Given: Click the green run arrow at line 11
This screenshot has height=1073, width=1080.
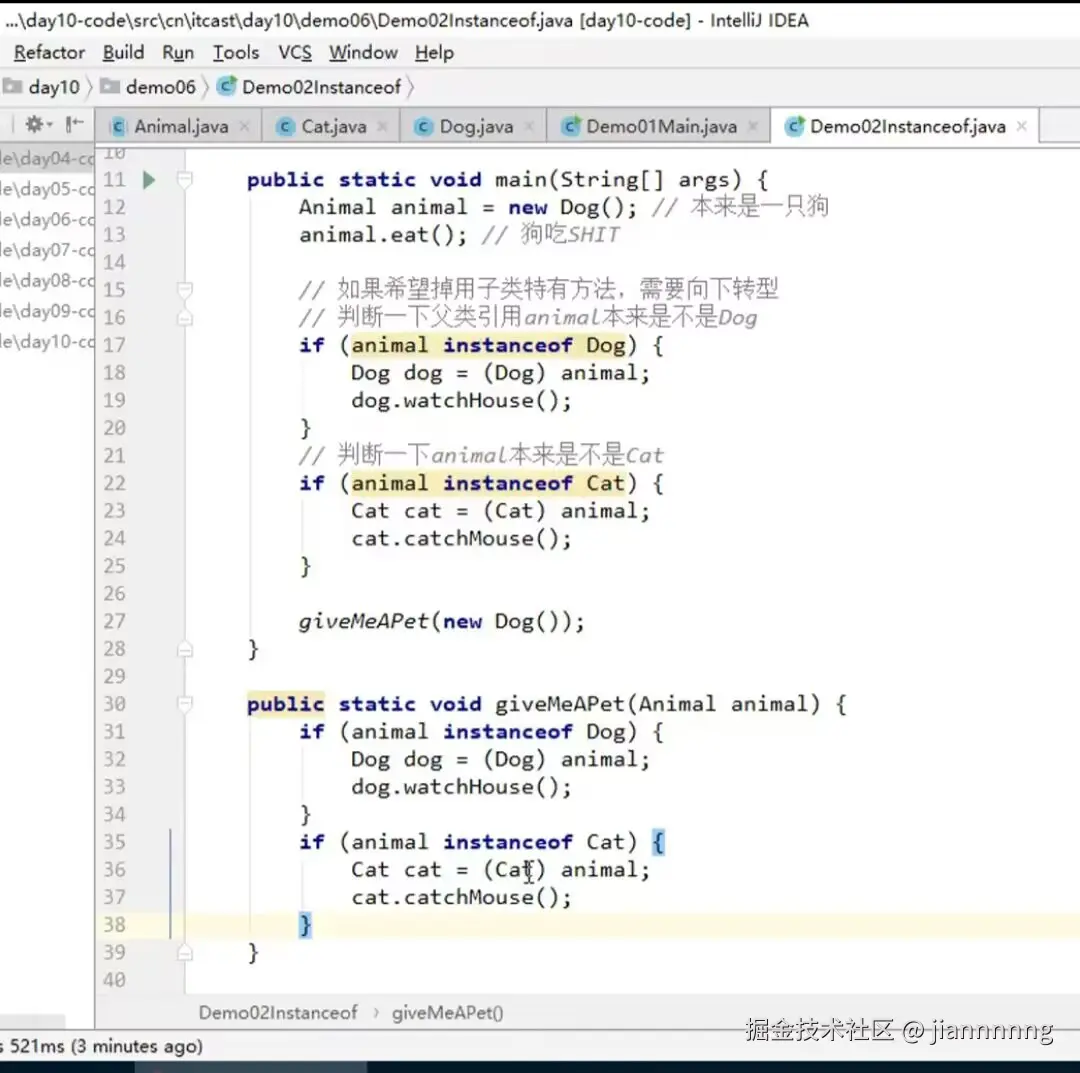Looking at the screenshot, I should tap(149, 180).
